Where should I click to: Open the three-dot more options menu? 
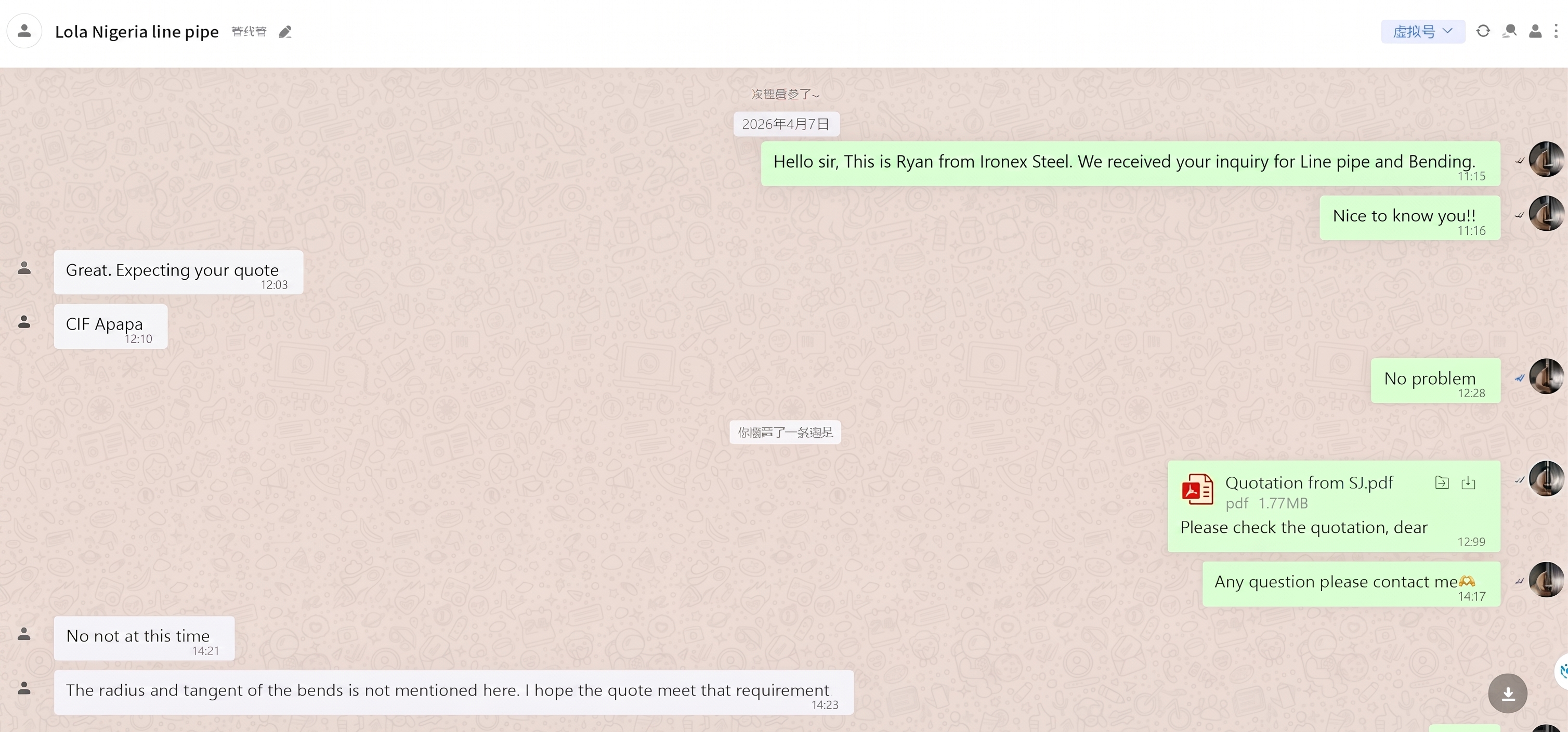(1556, 31)
